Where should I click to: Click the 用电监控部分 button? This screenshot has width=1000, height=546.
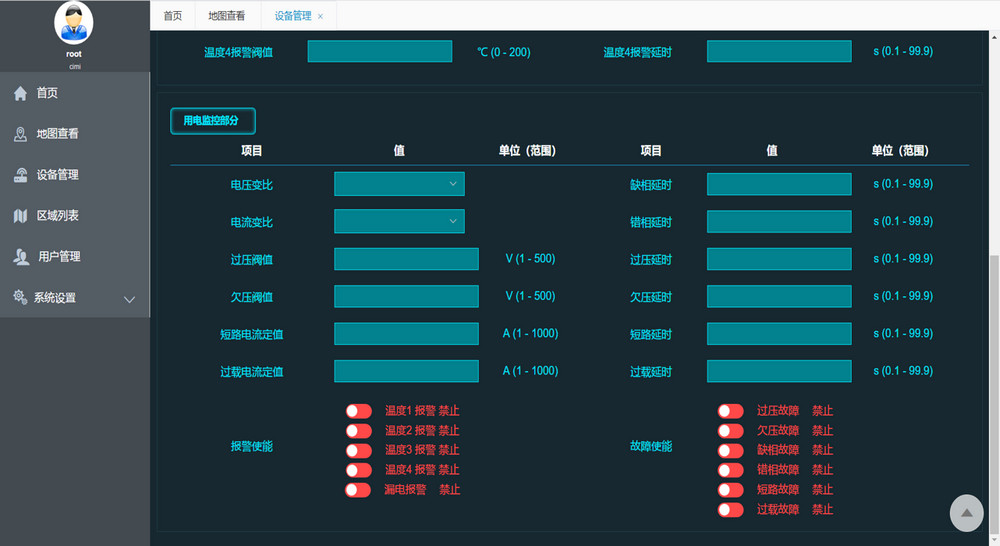(x=212, y=121)
